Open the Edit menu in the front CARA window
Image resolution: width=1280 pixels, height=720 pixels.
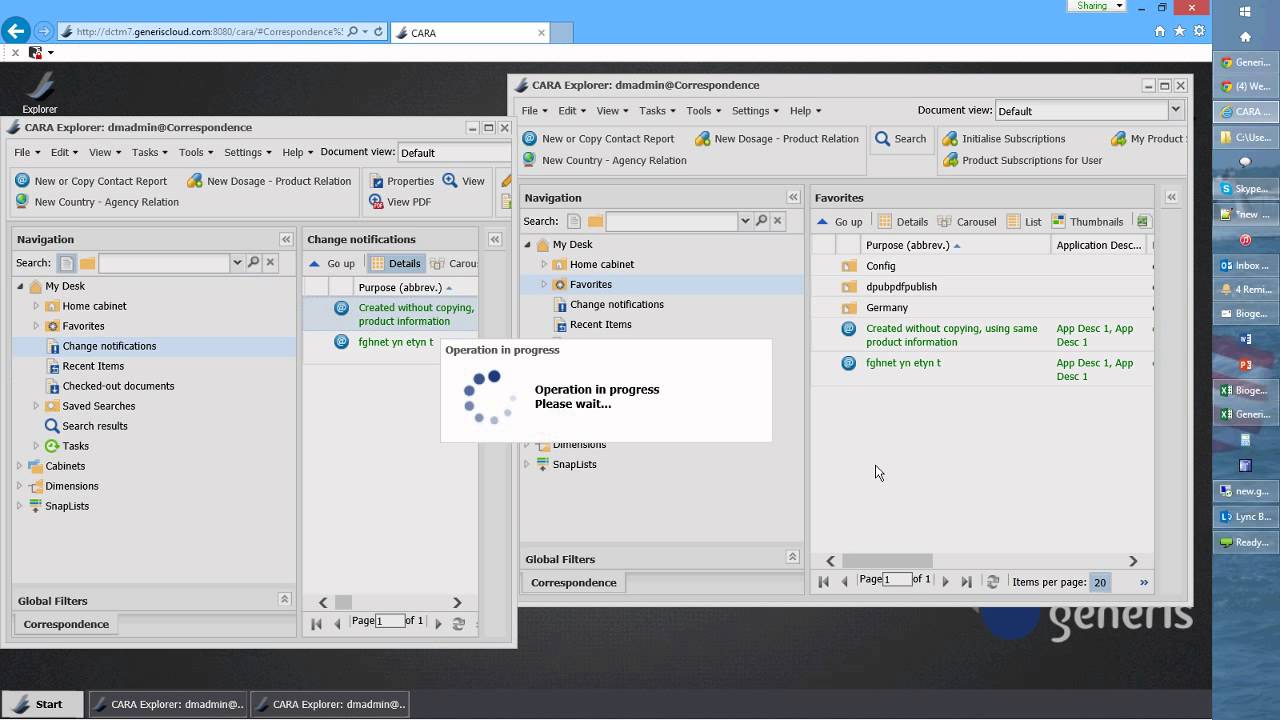572,110
